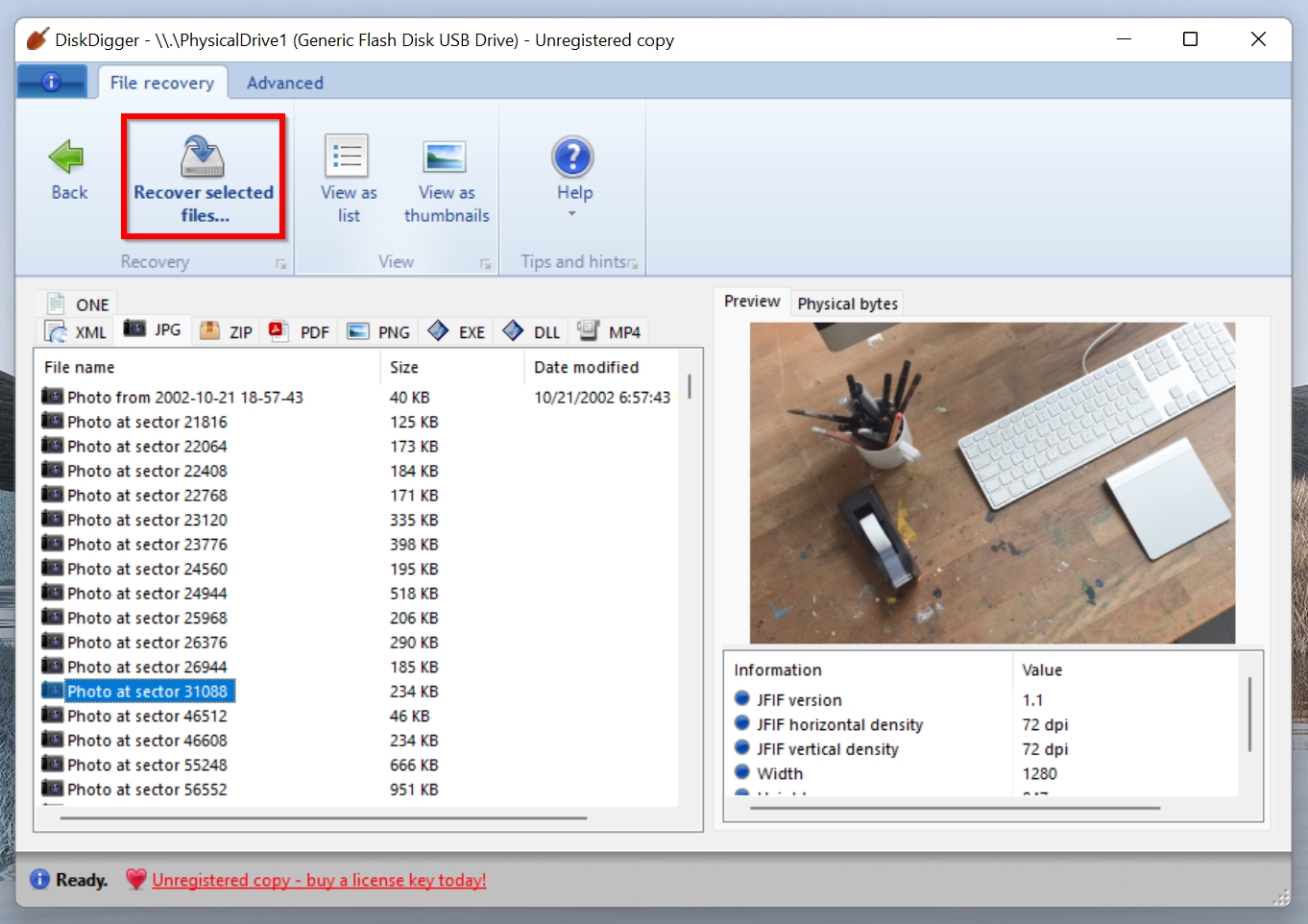Viewport: 1308px width, 924px height.
Task: Select the File recovery ribbon tab
Action: coord(162,83)
